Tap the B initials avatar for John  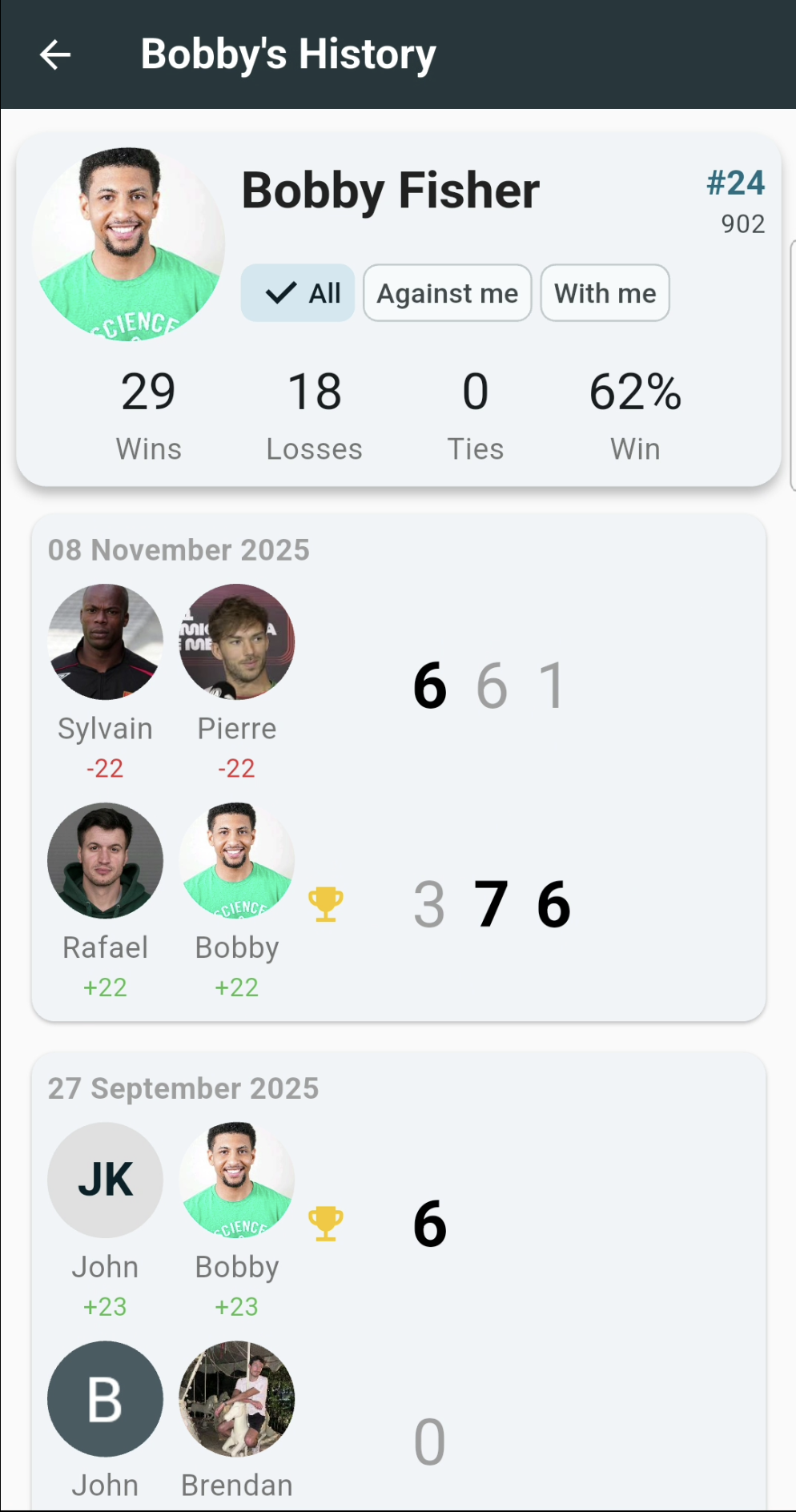105,1399
